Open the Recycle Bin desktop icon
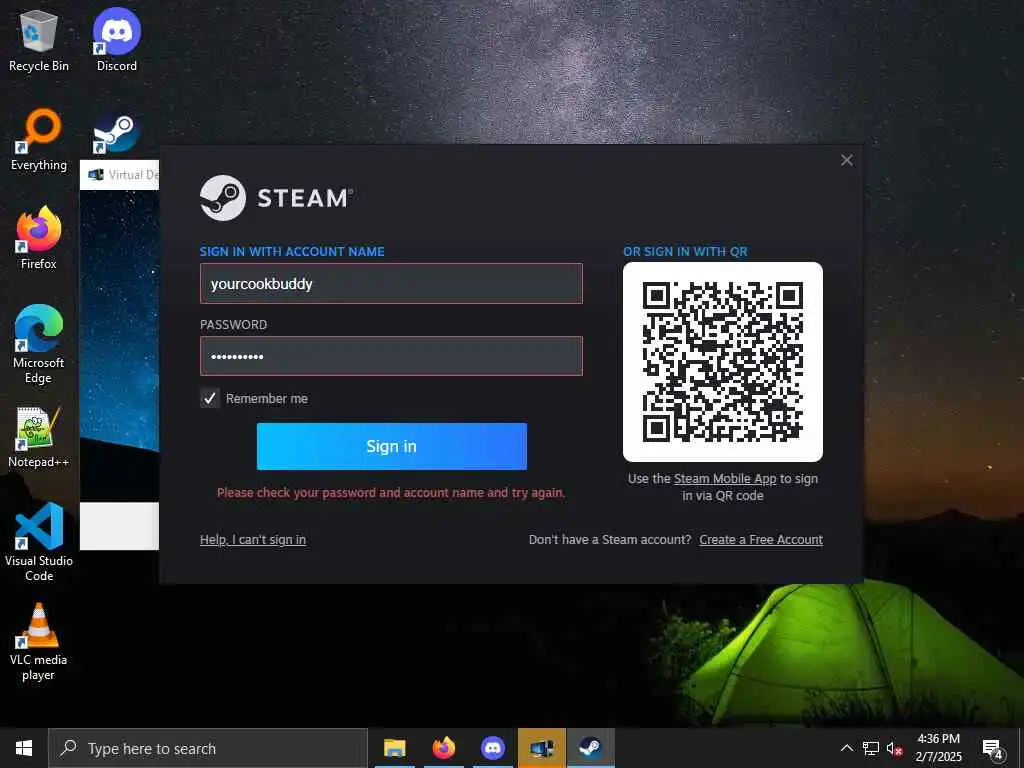Image resolution: width=1024 pixels, height=768 pixels. pyautogui.click(x=39, y=40)
